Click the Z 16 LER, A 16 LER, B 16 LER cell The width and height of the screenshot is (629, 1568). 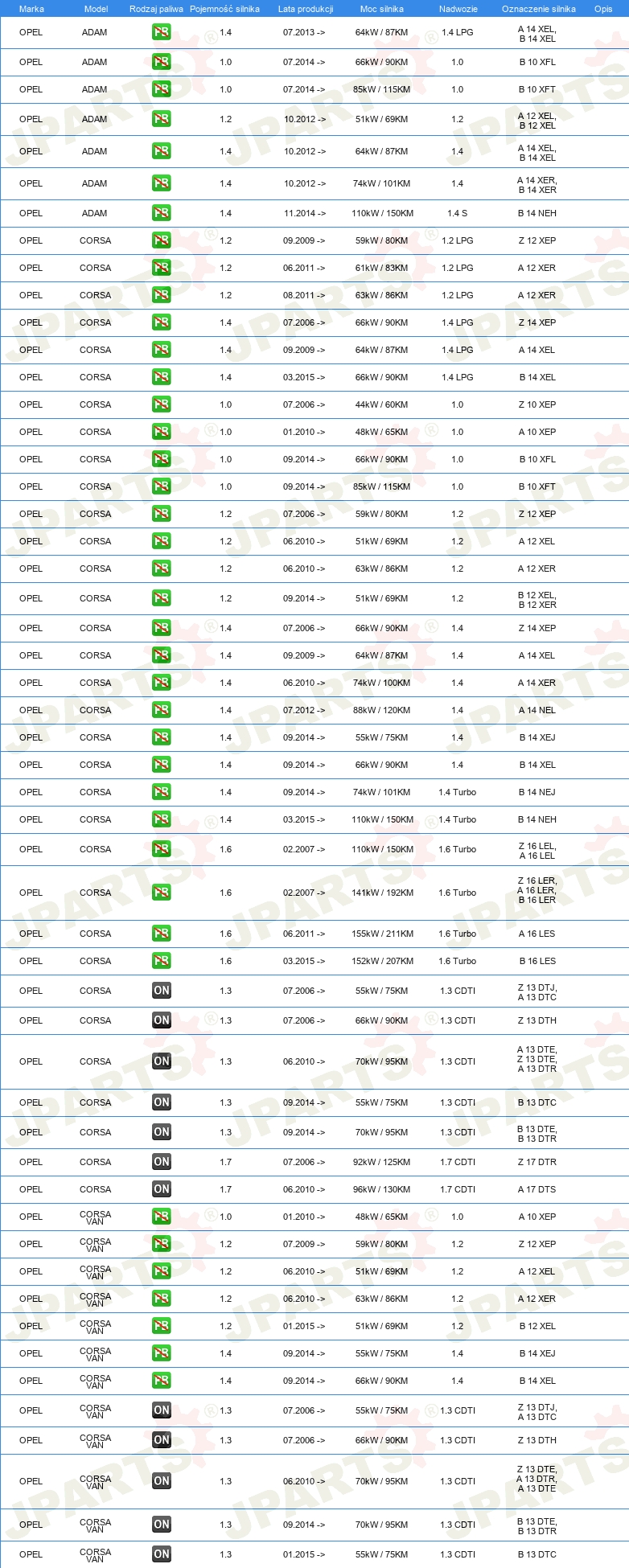pyautogui.click(x=537, y=890)
